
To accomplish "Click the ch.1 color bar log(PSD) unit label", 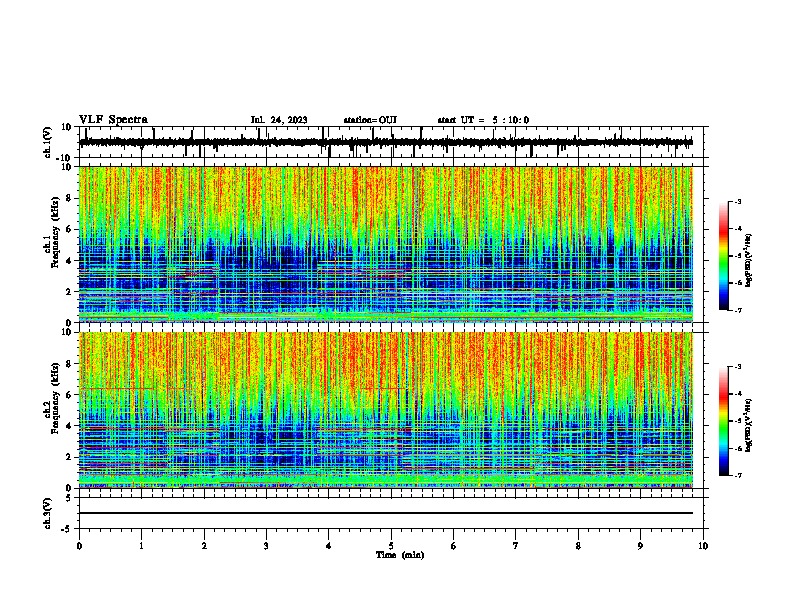I will 748,261.
